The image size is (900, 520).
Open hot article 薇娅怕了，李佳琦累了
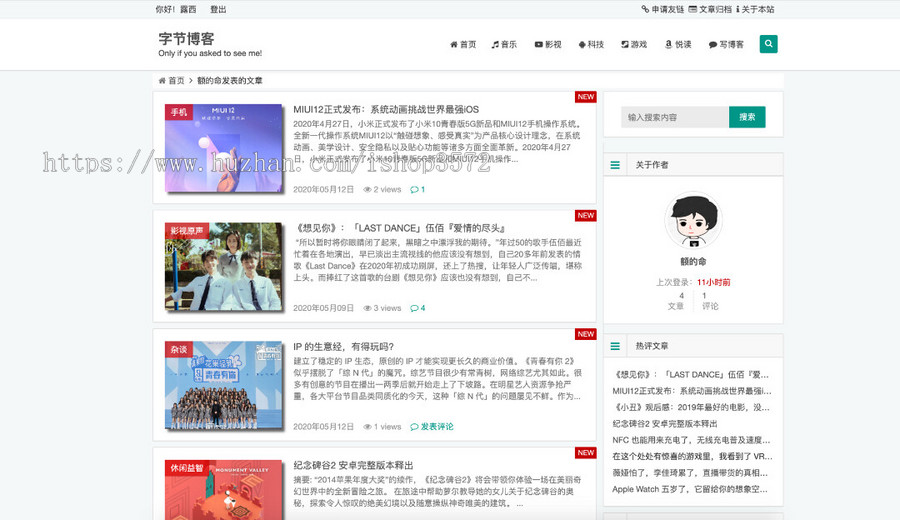[690, 473]
